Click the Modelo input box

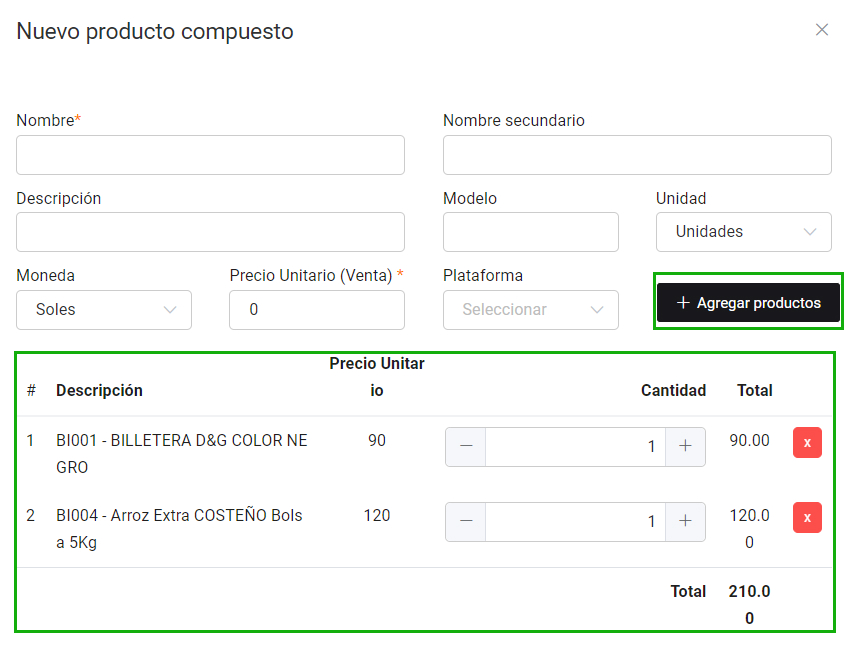click(531, 232)
